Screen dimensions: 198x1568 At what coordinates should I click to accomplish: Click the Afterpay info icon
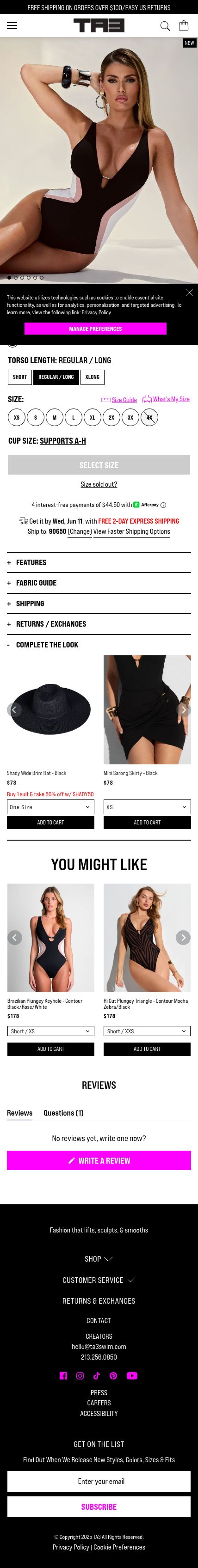coord(163,505)
